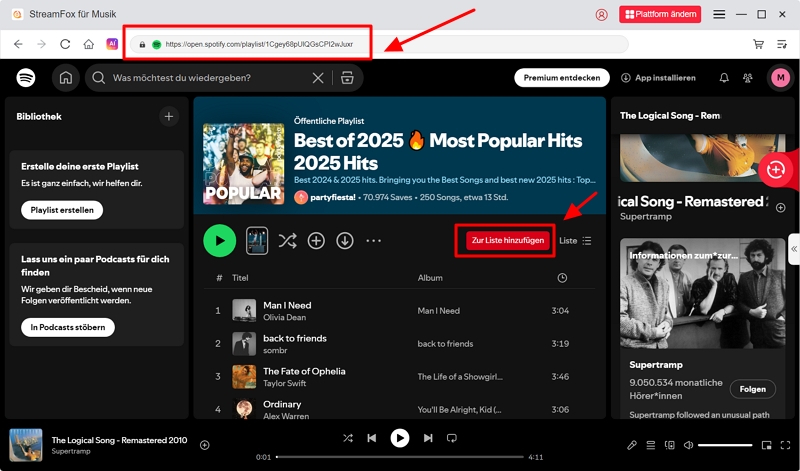The height and width of the screenshot is (471, 800).
Task: Select the song Man I Need
Action: [x=287, y=305]
